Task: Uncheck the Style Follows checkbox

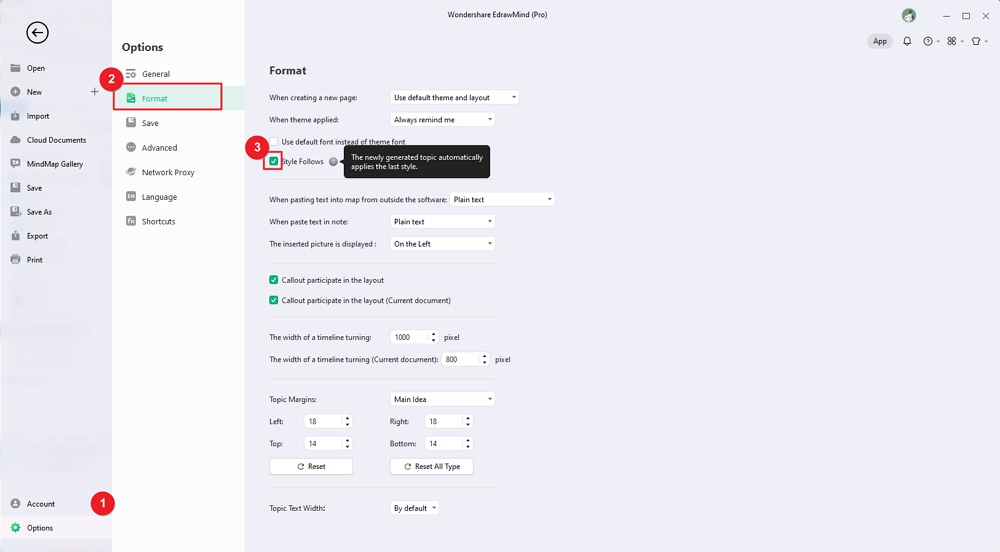Action: 274,161
